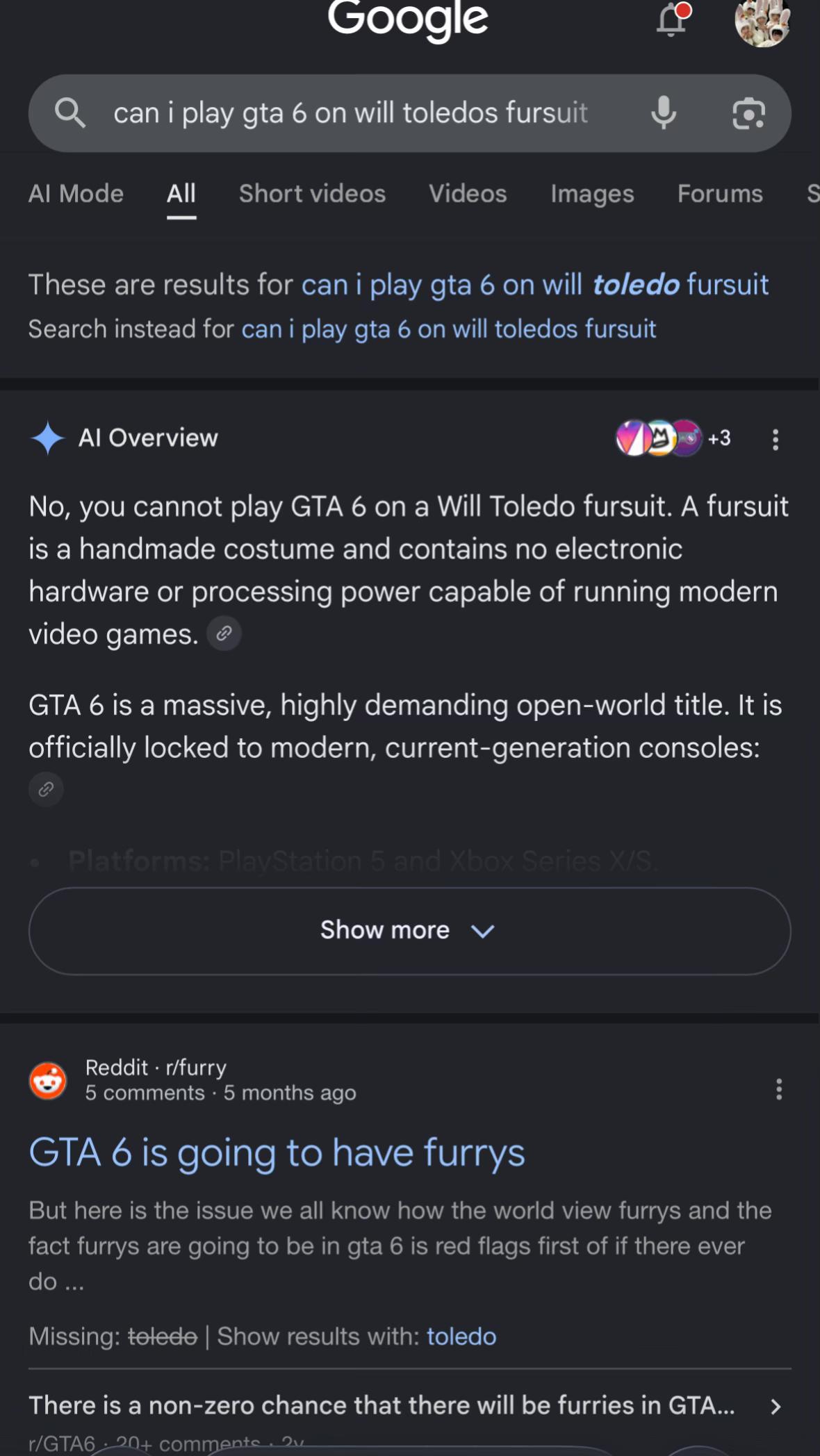
Task: Tap the Reddit favicon logo
Action: tap(48, 1080)
